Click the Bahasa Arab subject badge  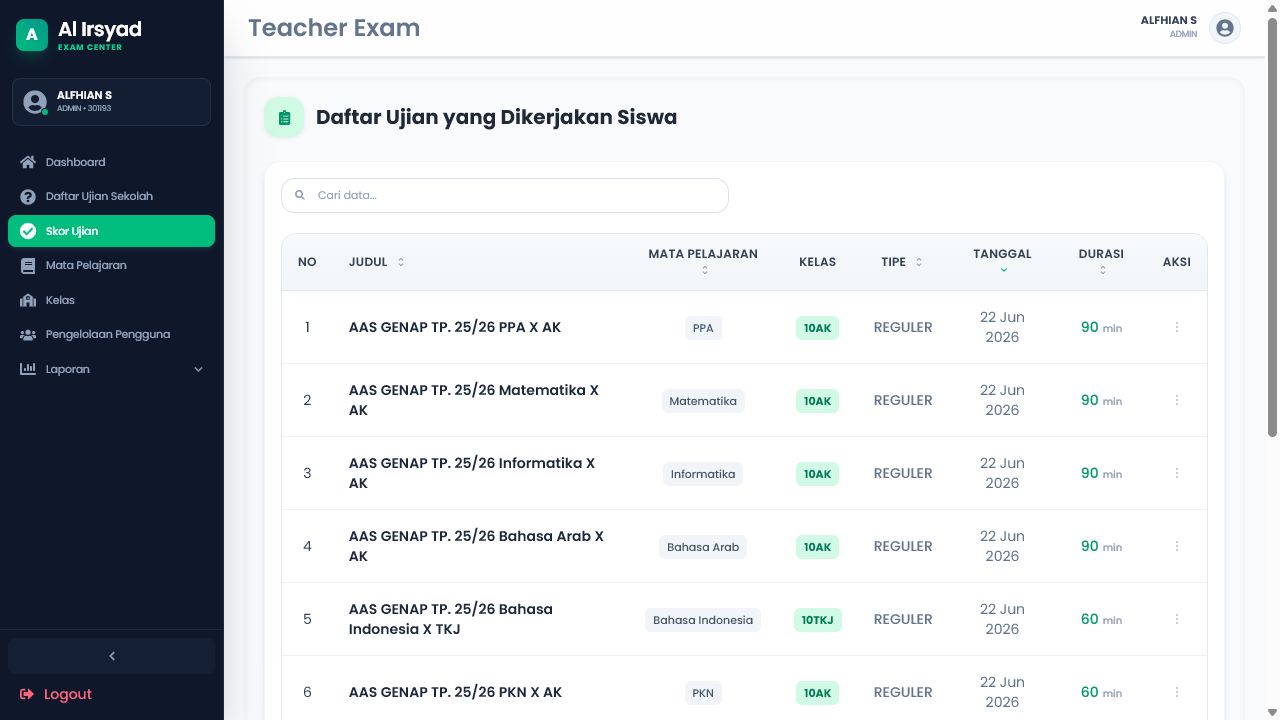click(x=703, y=547)
